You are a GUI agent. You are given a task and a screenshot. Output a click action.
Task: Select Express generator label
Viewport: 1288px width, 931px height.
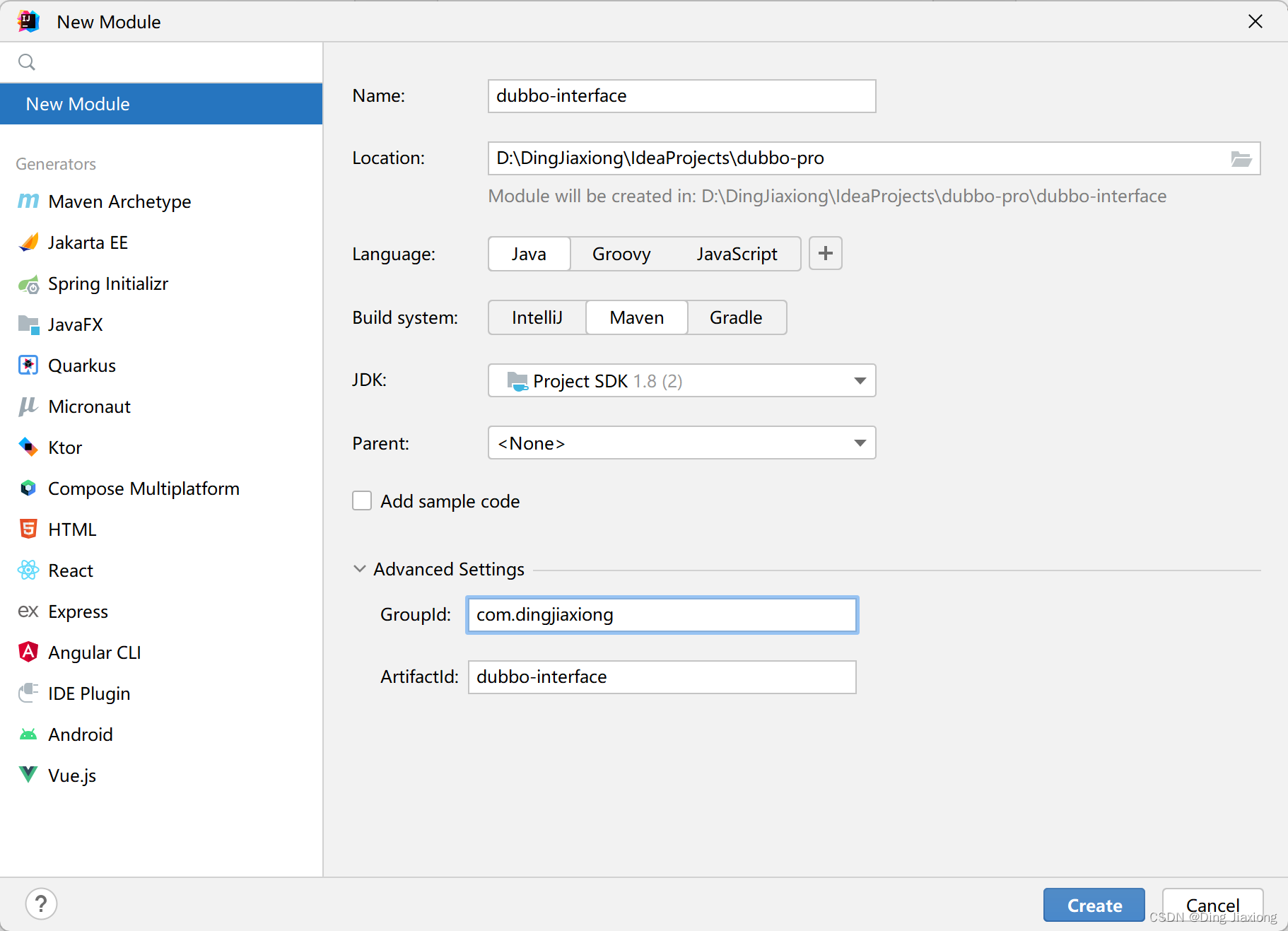point(78,611)
